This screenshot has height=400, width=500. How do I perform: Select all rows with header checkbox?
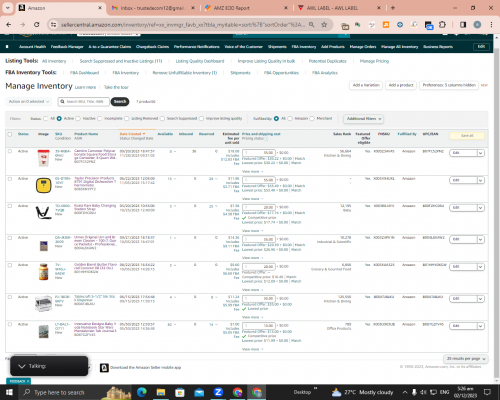point(10,134)
